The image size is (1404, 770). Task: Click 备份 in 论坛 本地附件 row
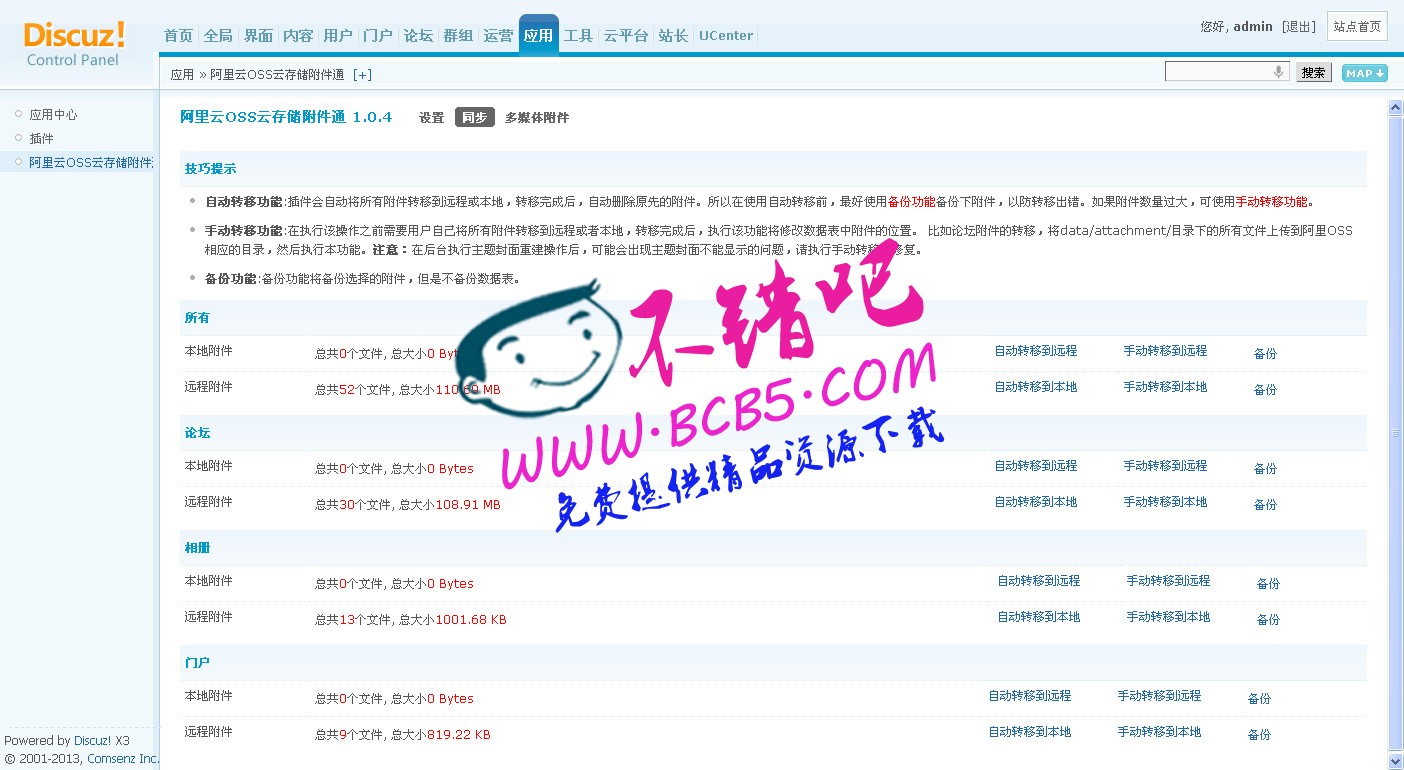[1265, 469]
